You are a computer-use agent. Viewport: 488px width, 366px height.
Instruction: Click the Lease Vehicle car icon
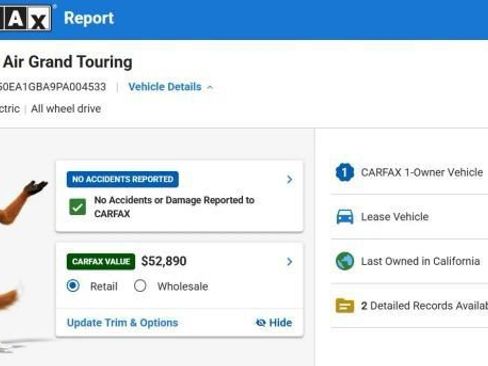[x=345, y=217]
